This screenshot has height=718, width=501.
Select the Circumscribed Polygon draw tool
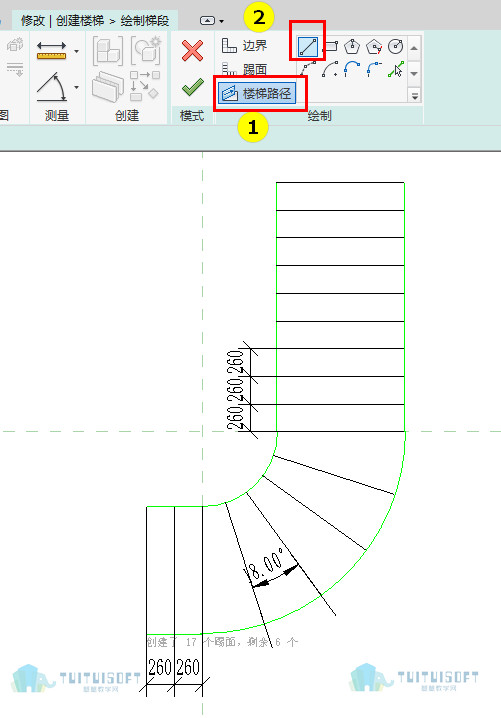[x=374, y=46]
